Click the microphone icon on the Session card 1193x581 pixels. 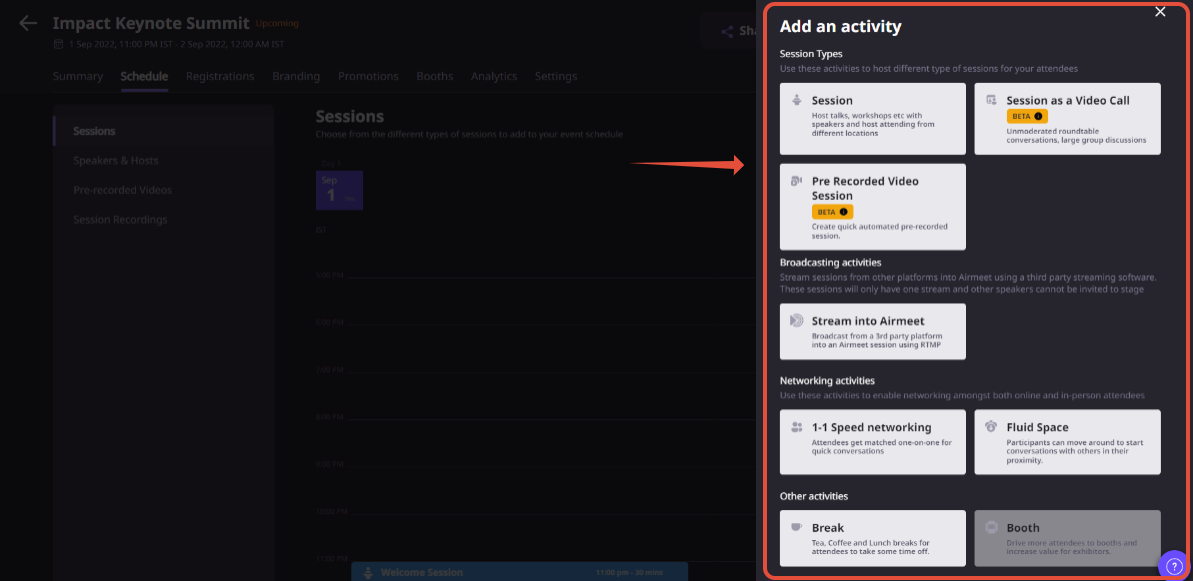tap(797, 100)
